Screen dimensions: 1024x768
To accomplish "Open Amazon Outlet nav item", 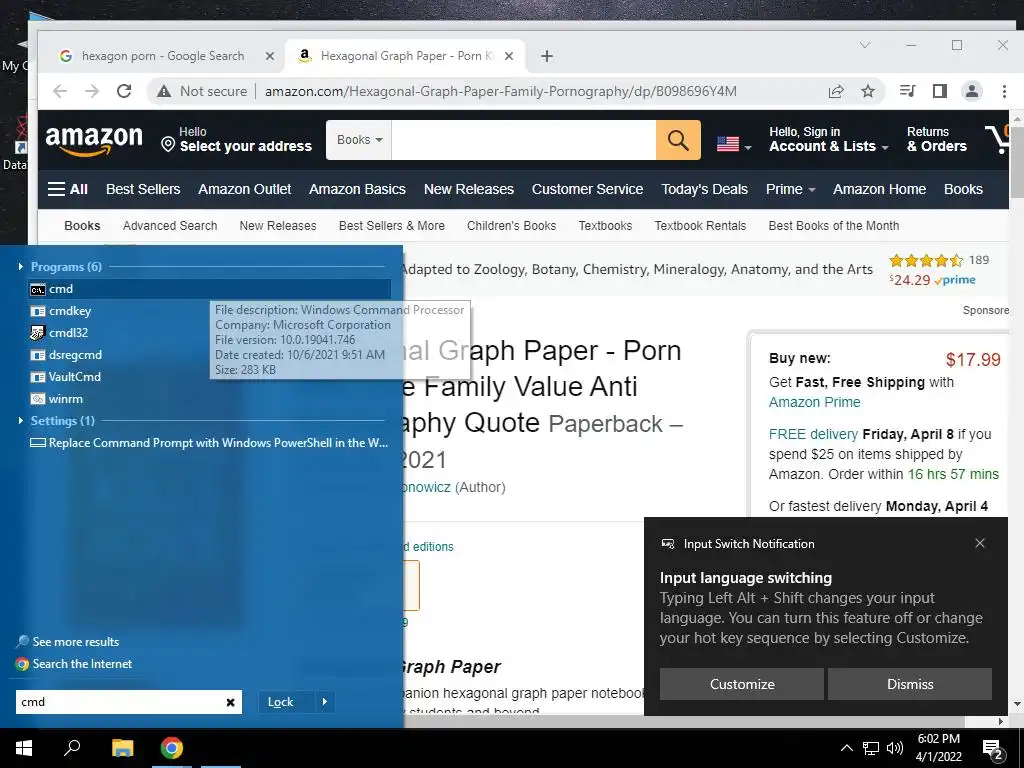I will 245,189.
